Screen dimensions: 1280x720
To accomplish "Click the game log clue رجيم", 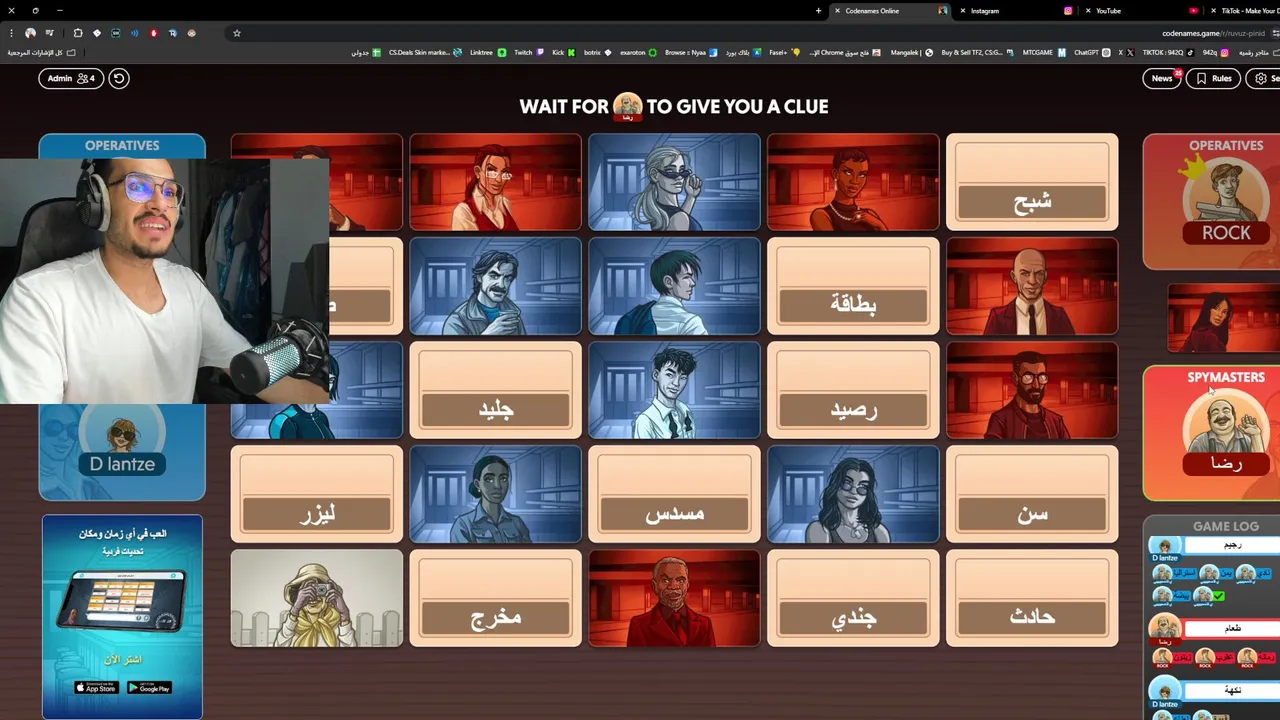I will (x=1232, y=545).
